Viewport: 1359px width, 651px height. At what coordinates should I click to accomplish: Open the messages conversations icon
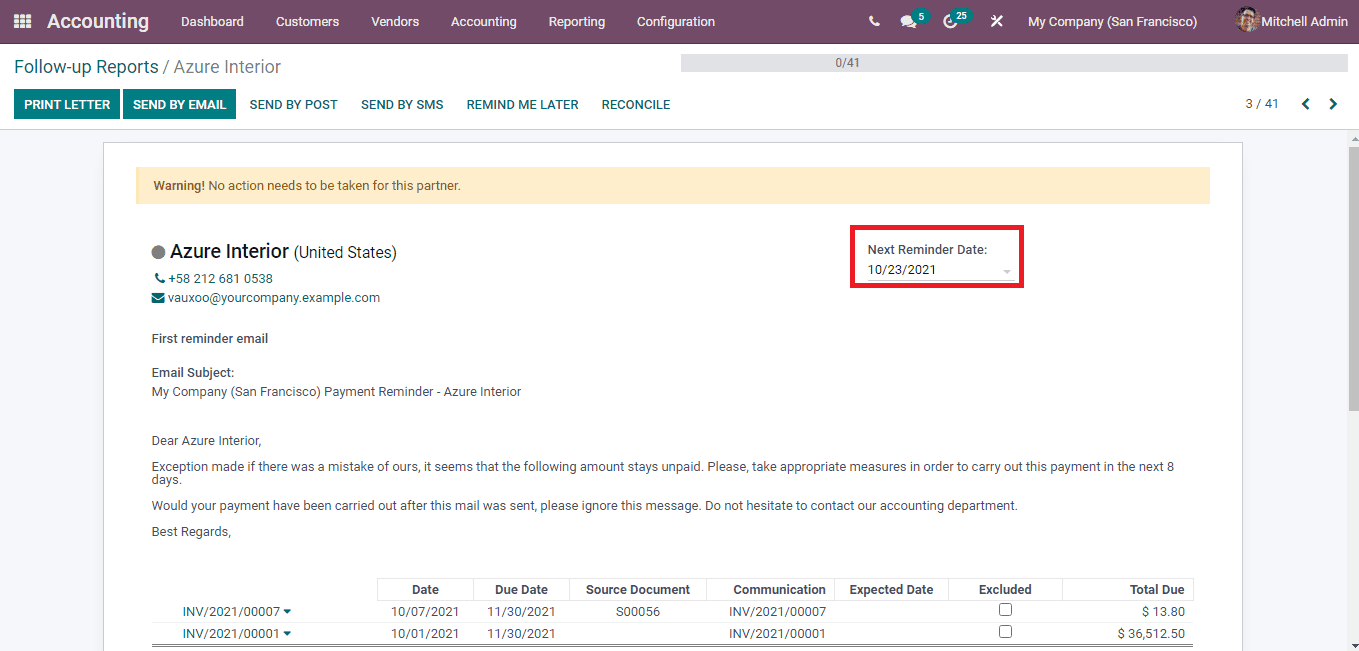(906, 20)
